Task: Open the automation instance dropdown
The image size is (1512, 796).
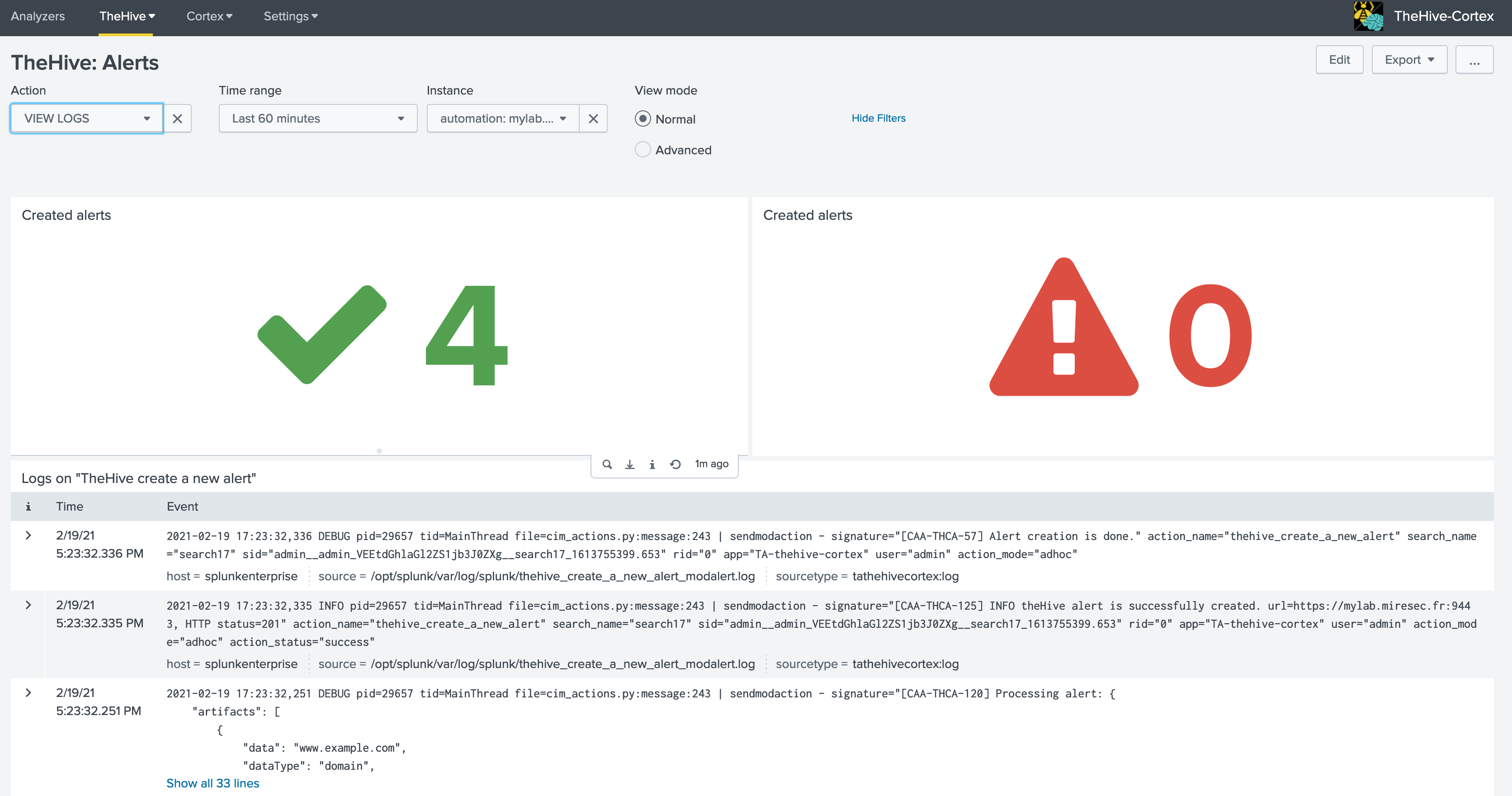Action: 502,118
